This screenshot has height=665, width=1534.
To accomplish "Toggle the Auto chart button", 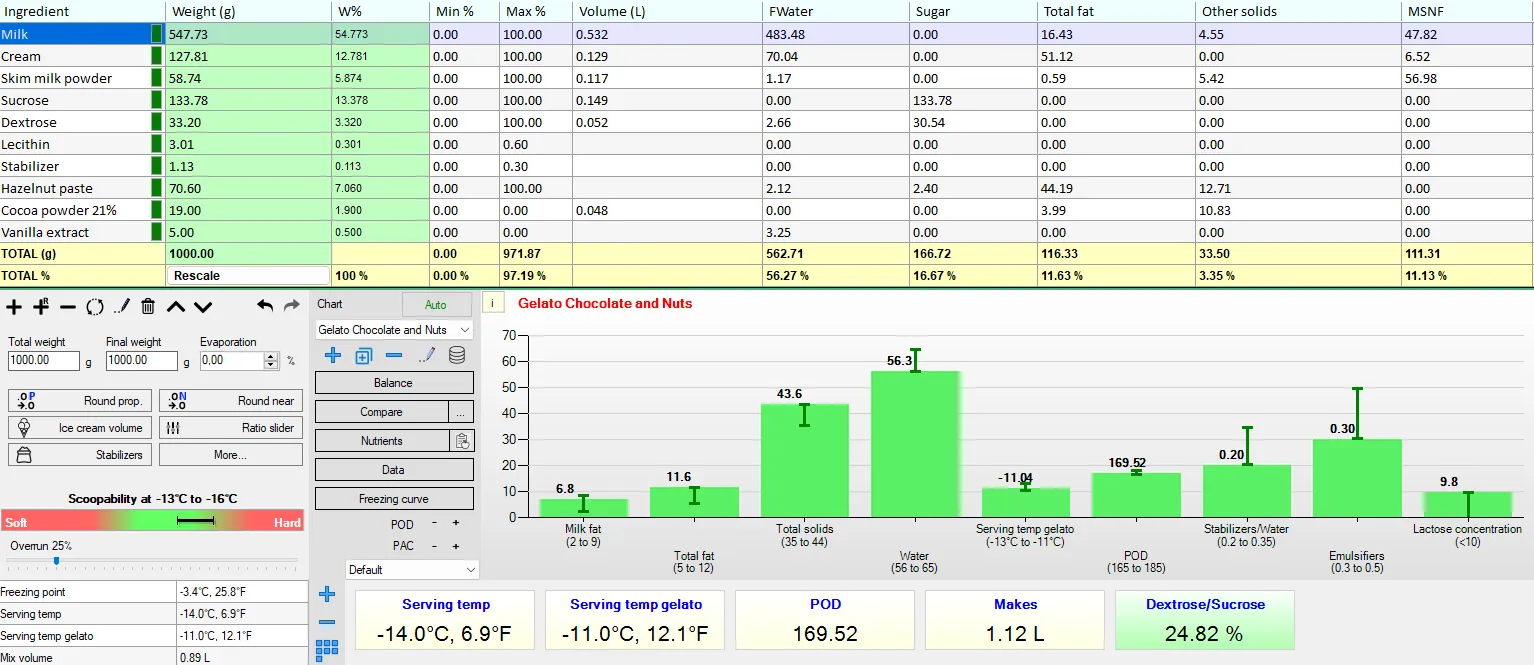I will click(436, 305).
